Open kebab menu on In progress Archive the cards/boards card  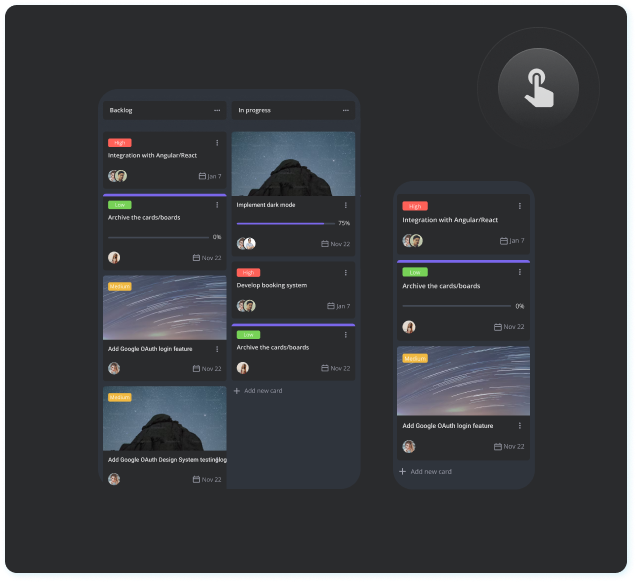click(346, 335)
